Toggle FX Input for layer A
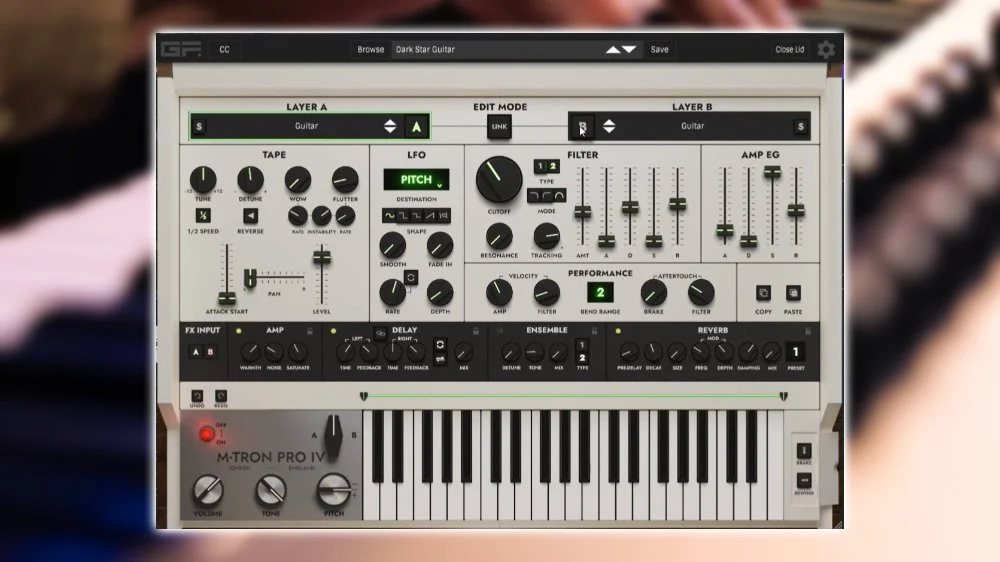 [196, 352]
